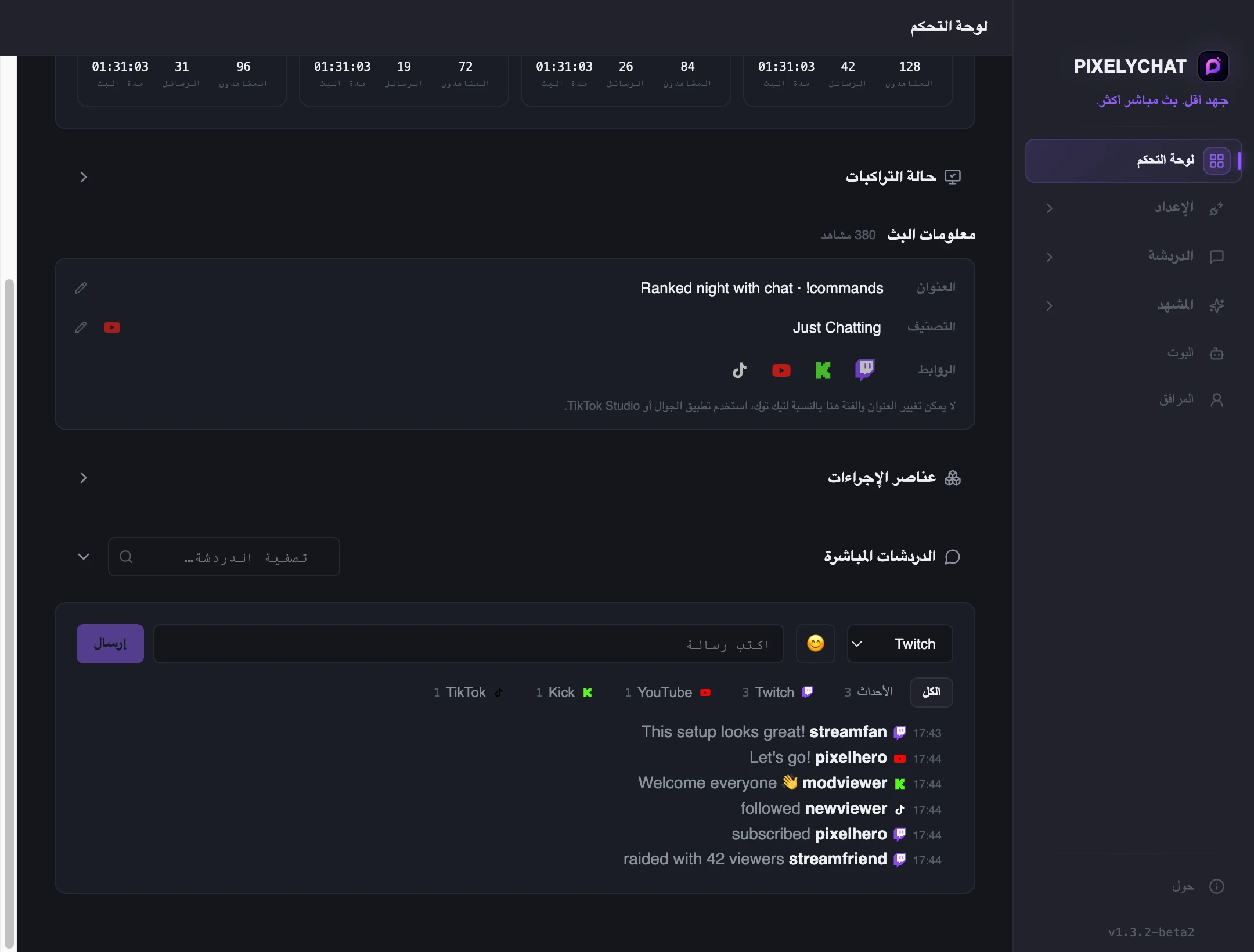Click the Twitch icon beside pixelhero's subscribed event
Viewport: 1254px width, 952px height.
click(x=900, y=834)
